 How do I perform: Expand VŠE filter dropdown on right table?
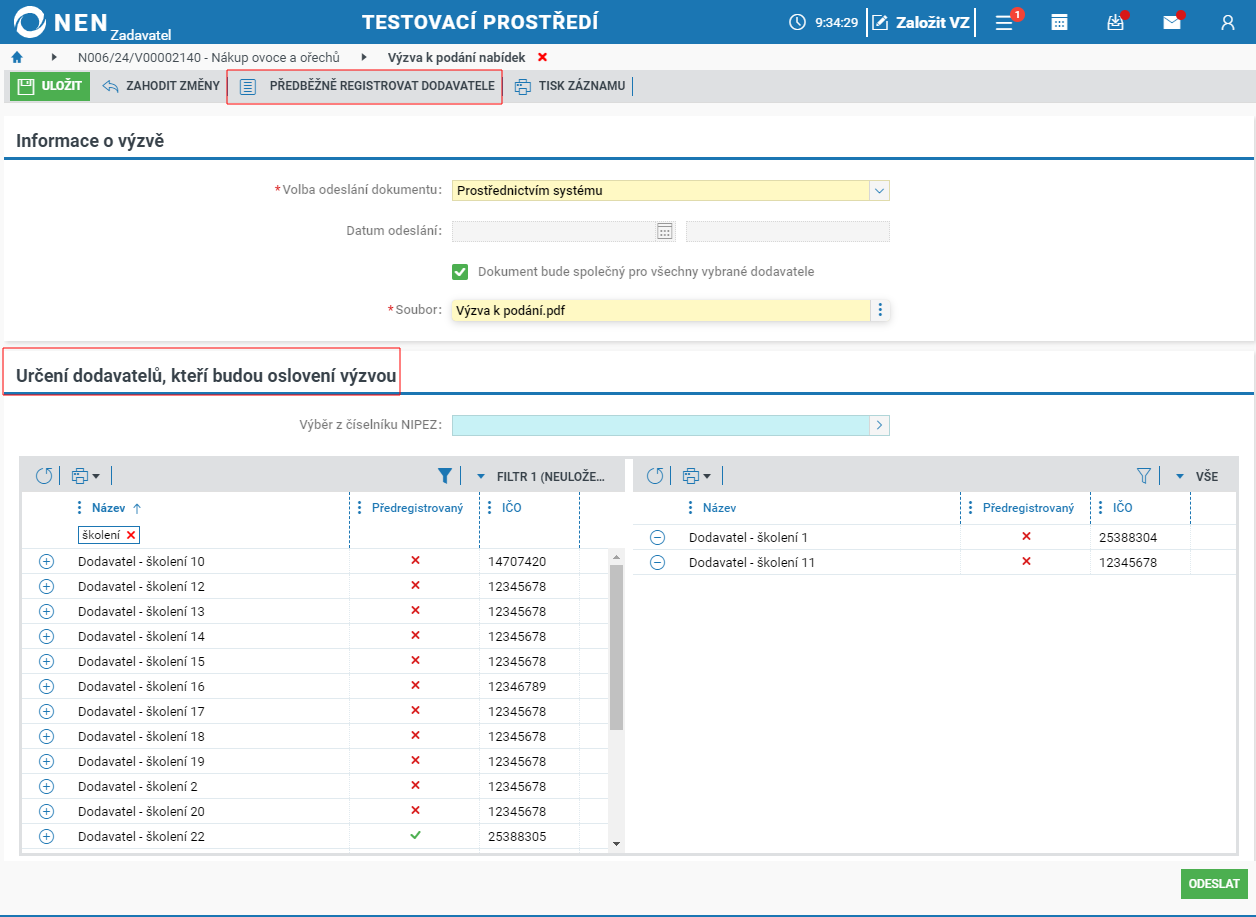(1179, 476)
